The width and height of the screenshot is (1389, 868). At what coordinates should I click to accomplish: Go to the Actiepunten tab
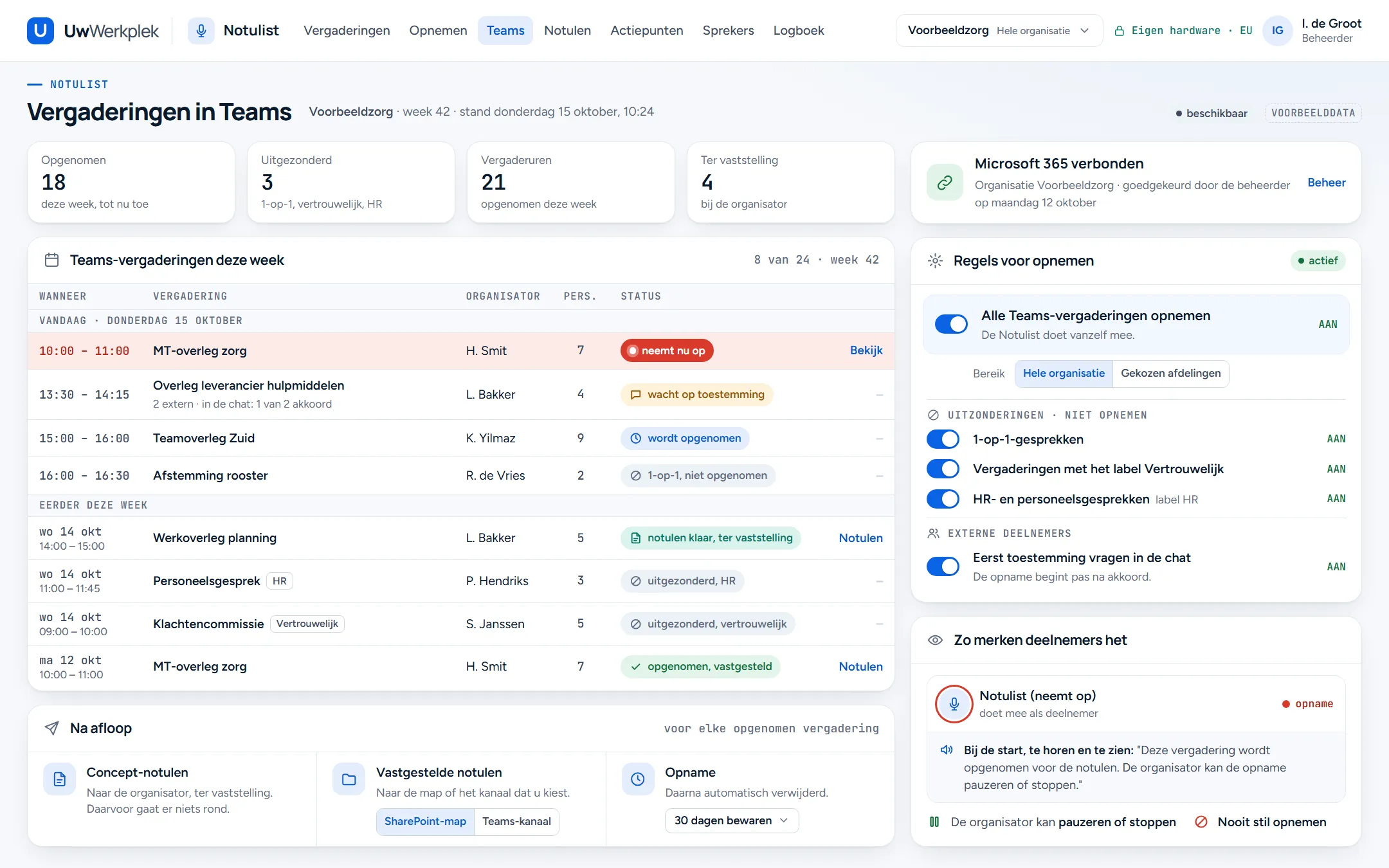click(646, 30)
